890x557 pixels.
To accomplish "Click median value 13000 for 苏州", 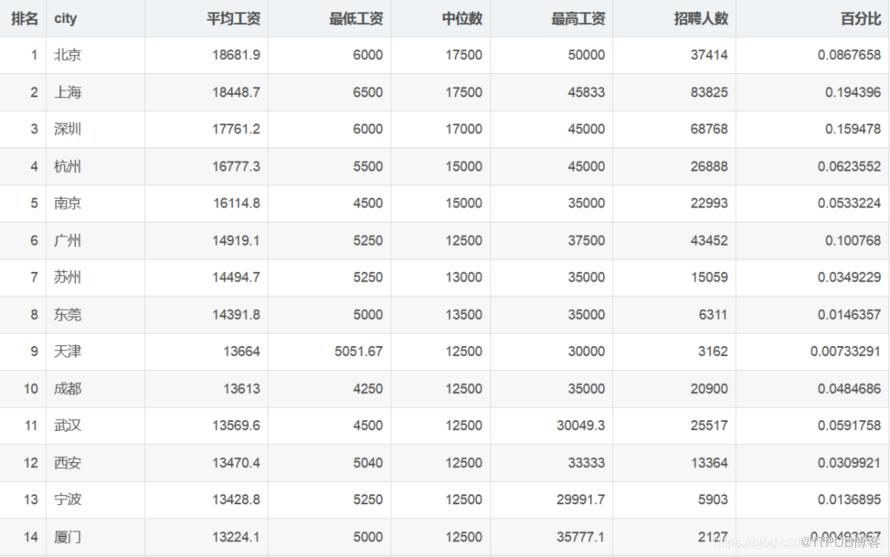I will (464, 277).
